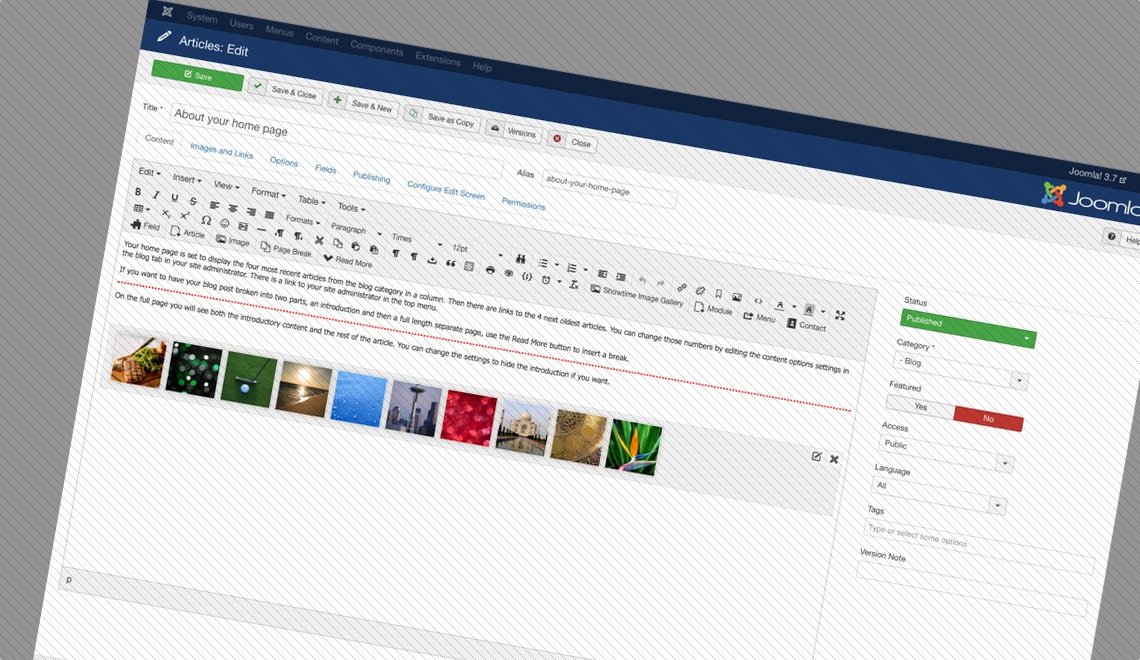Image resolution: width=1140 pixels, height=660 pixels.
Task: Select the Space Needle skyline thumbnail
Action: (x=415, y=409)
